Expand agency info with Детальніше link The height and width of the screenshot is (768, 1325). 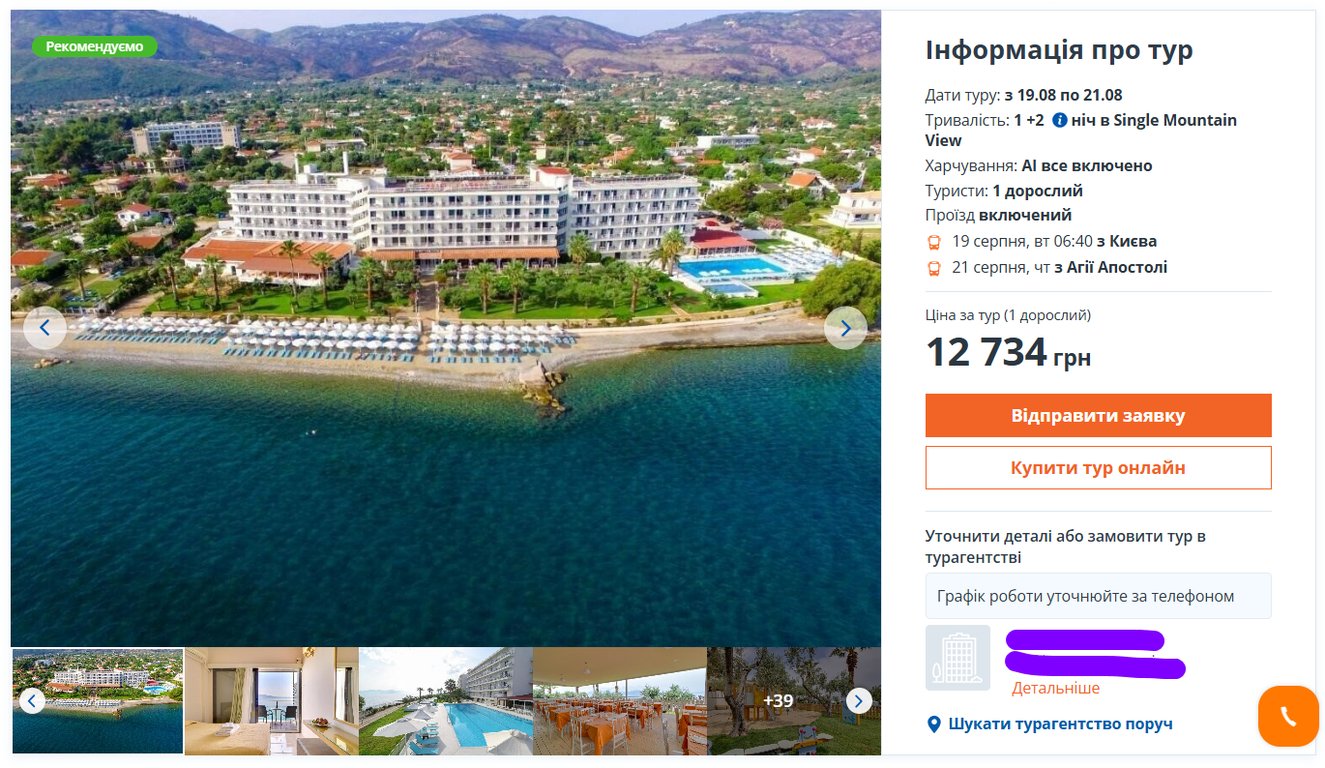pyautogui.click(x=1054, y=688)
